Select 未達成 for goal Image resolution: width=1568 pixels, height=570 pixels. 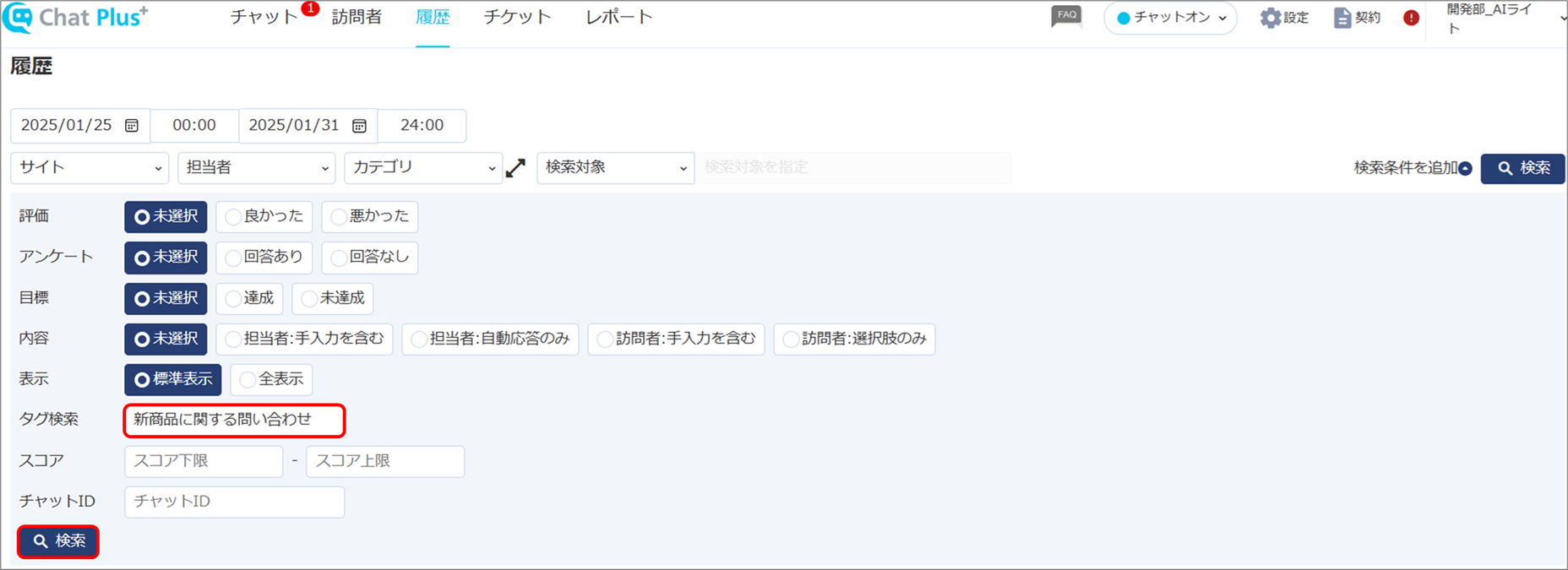click(x=333, y=298)
